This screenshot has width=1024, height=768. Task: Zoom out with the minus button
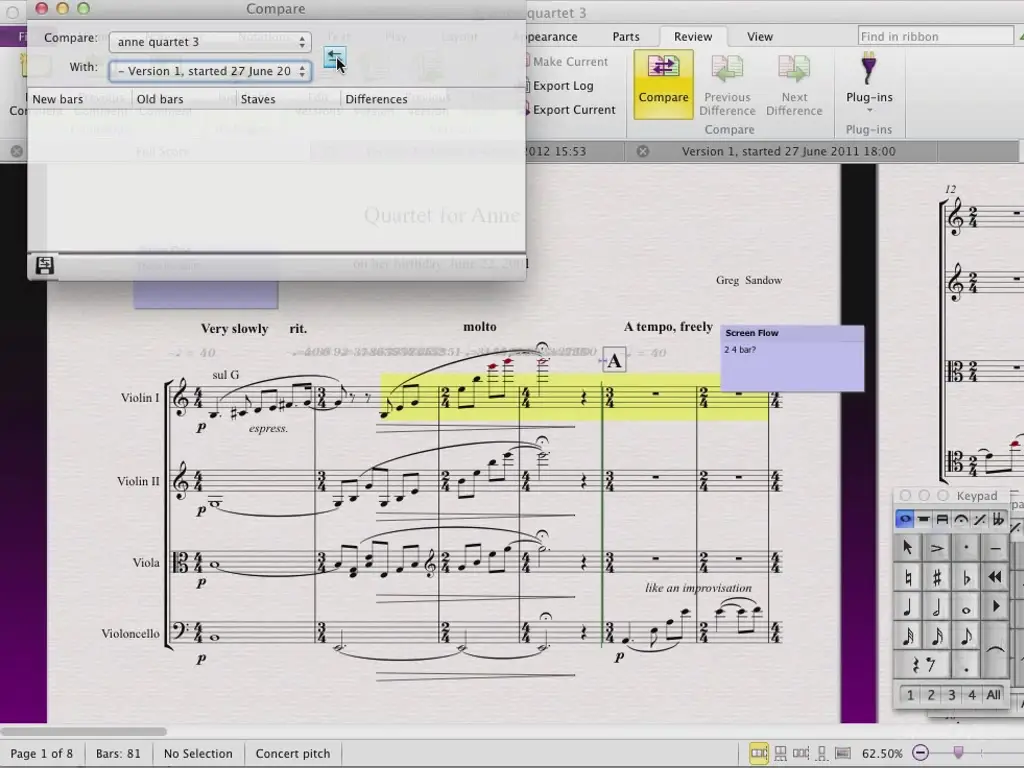pyautogui.click(x=920, y=753)
